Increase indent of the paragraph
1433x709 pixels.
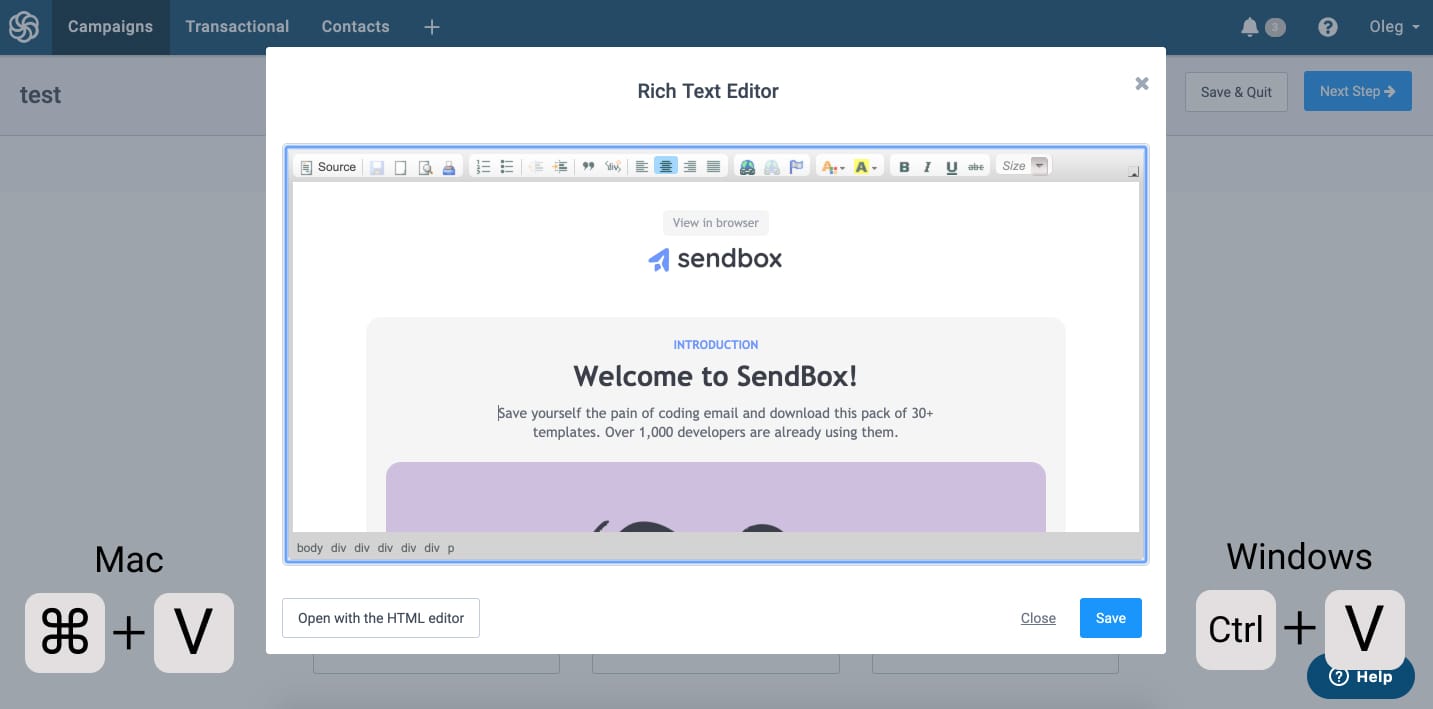pos(560,167)
